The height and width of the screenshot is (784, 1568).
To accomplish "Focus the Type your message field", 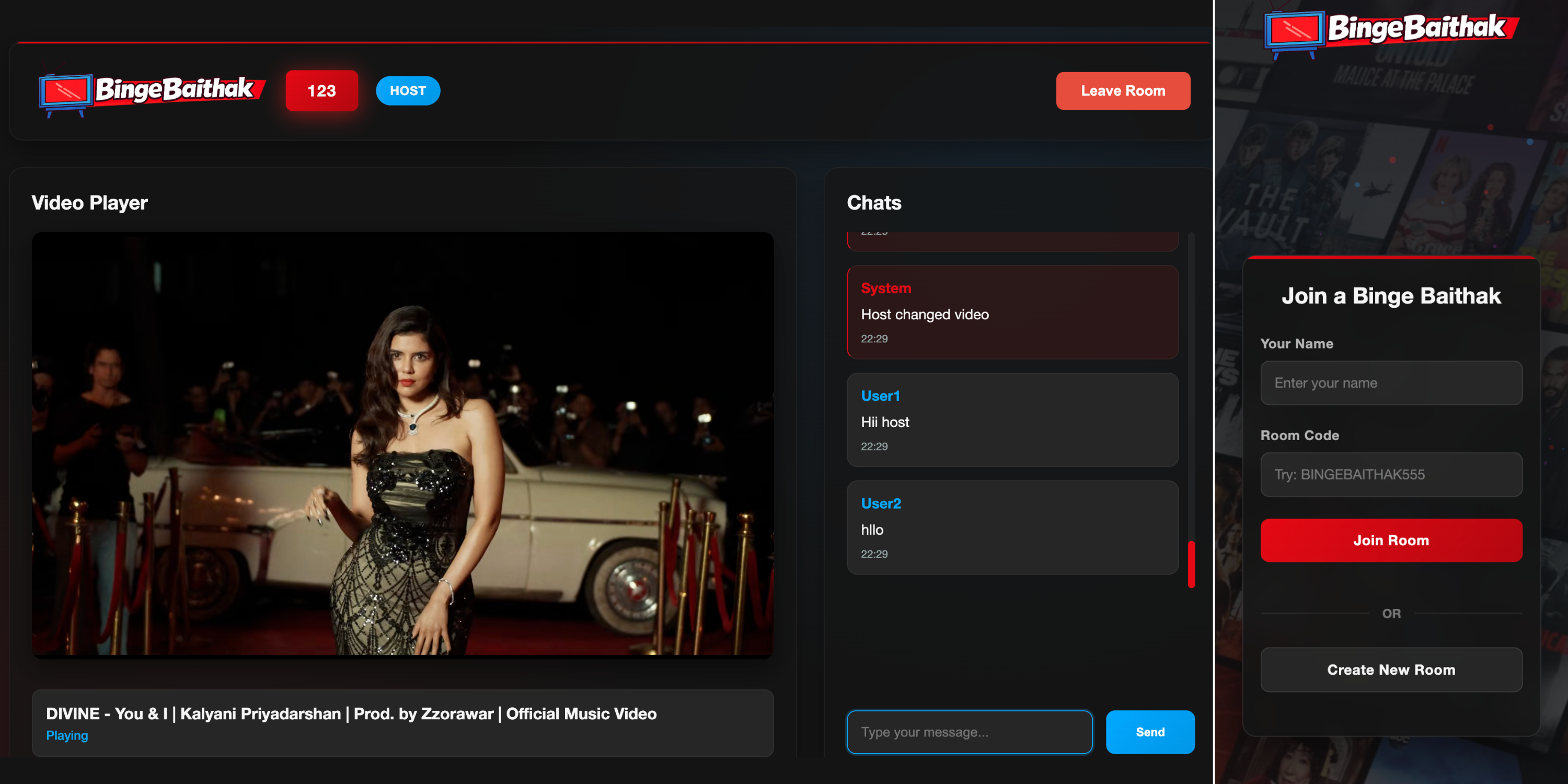I will [x=969, y=732].
